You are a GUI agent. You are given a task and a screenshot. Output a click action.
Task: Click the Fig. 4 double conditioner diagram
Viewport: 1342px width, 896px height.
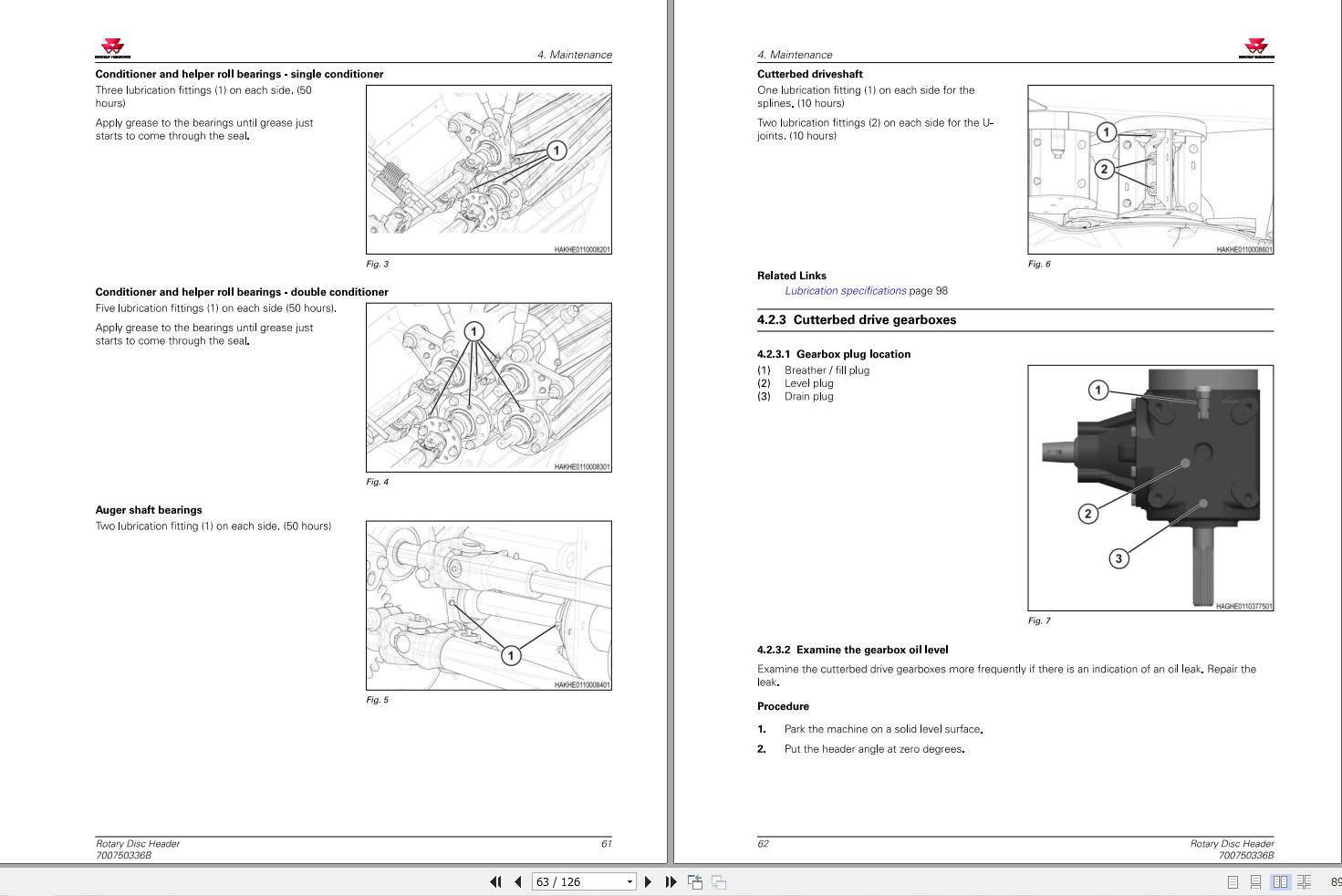point(489,388)
